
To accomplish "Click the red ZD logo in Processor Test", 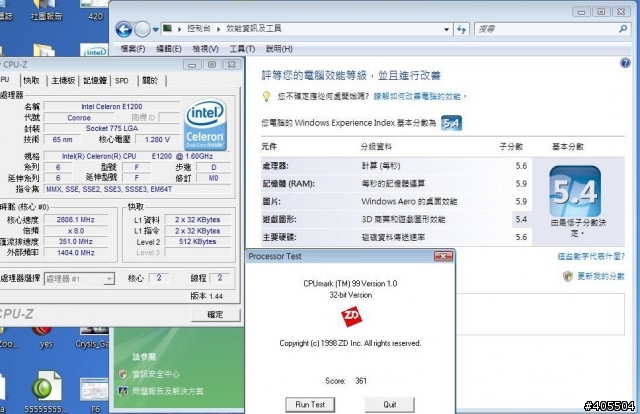I will (x=351, y=316).
